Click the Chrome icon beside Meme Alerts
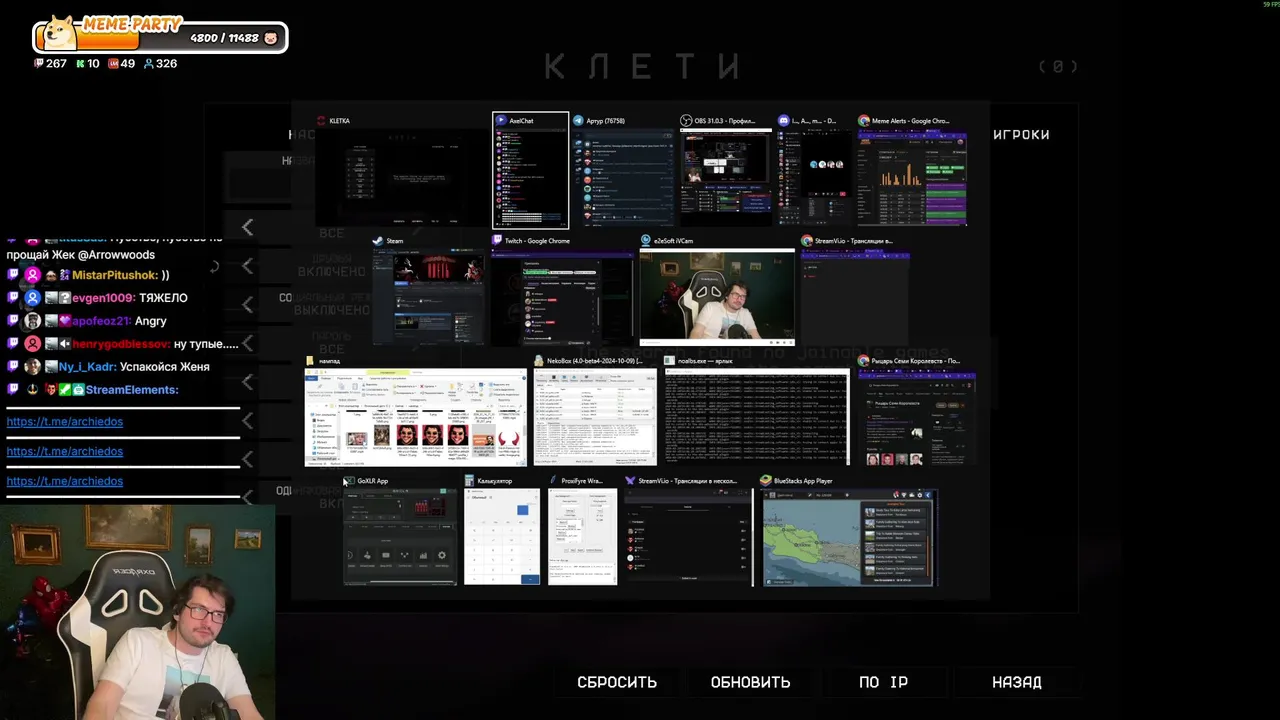This screenshot has height=720, width=1280. pyautogui.click(x=864, y=121)
